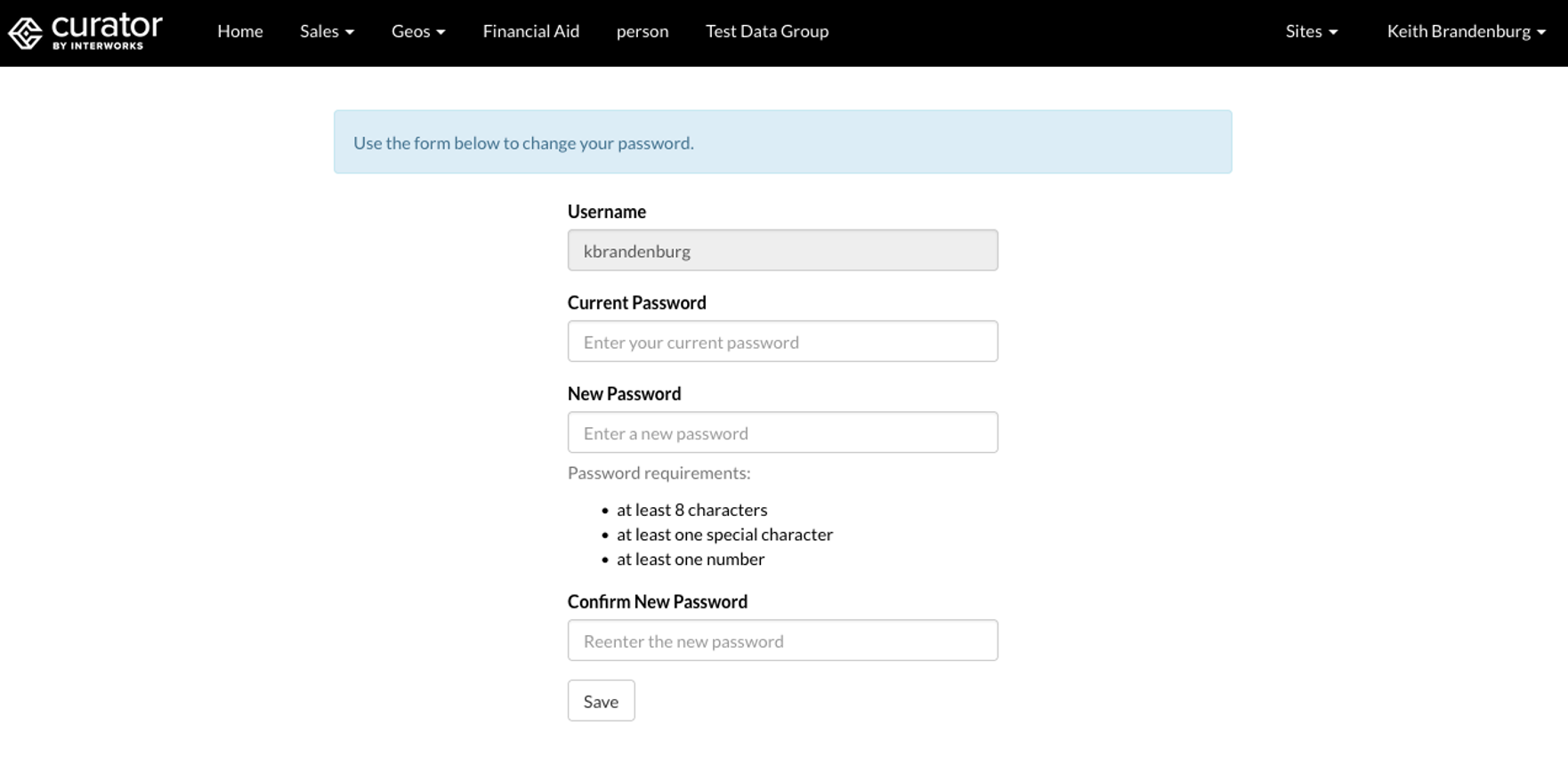Click the 'Password requirements:' text
The height and width of the screenshot is (774, 1568).
tap(659, 473)
